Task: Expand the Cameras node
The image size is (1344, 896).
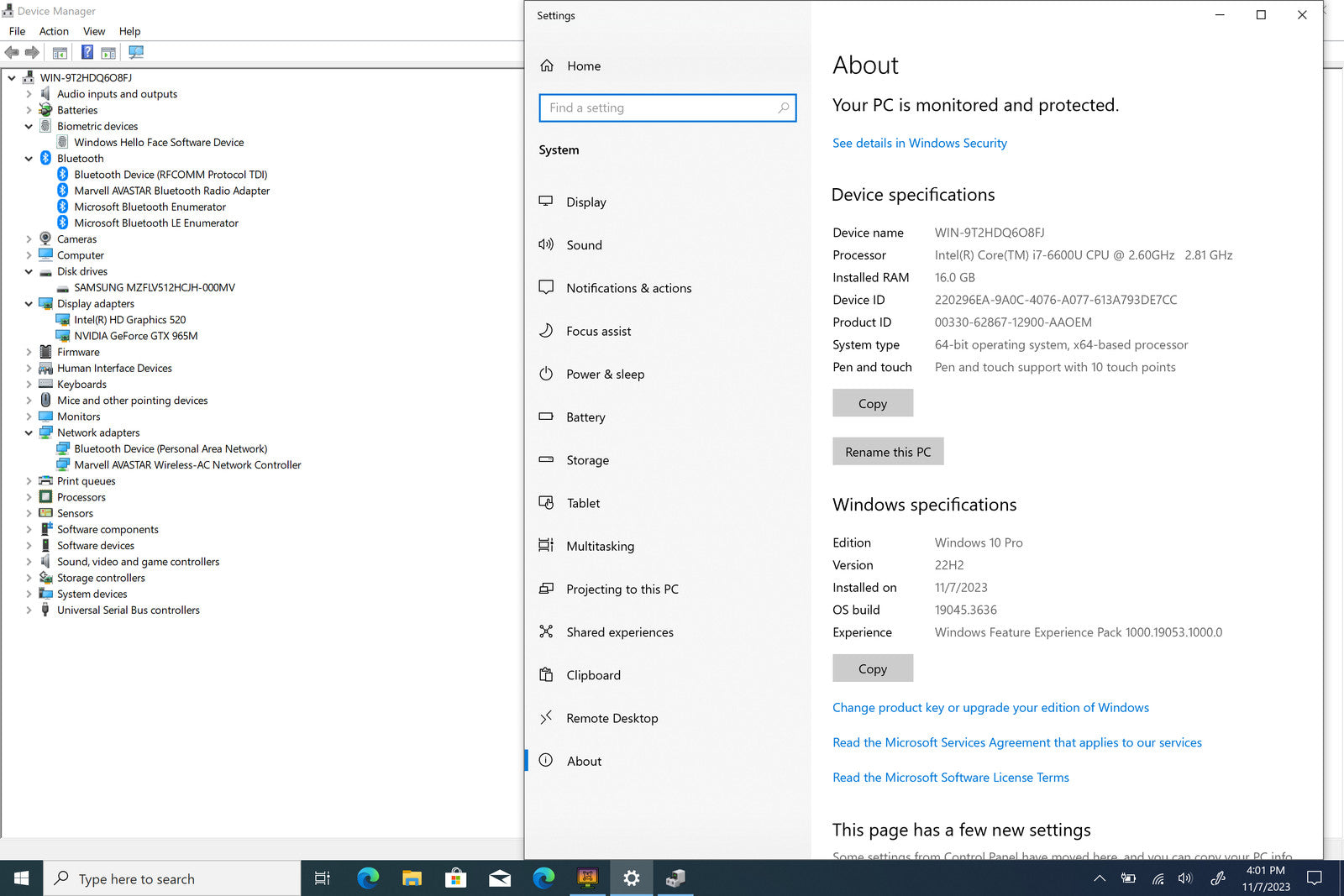Action: pyautogui.click(x=29, y=239)
